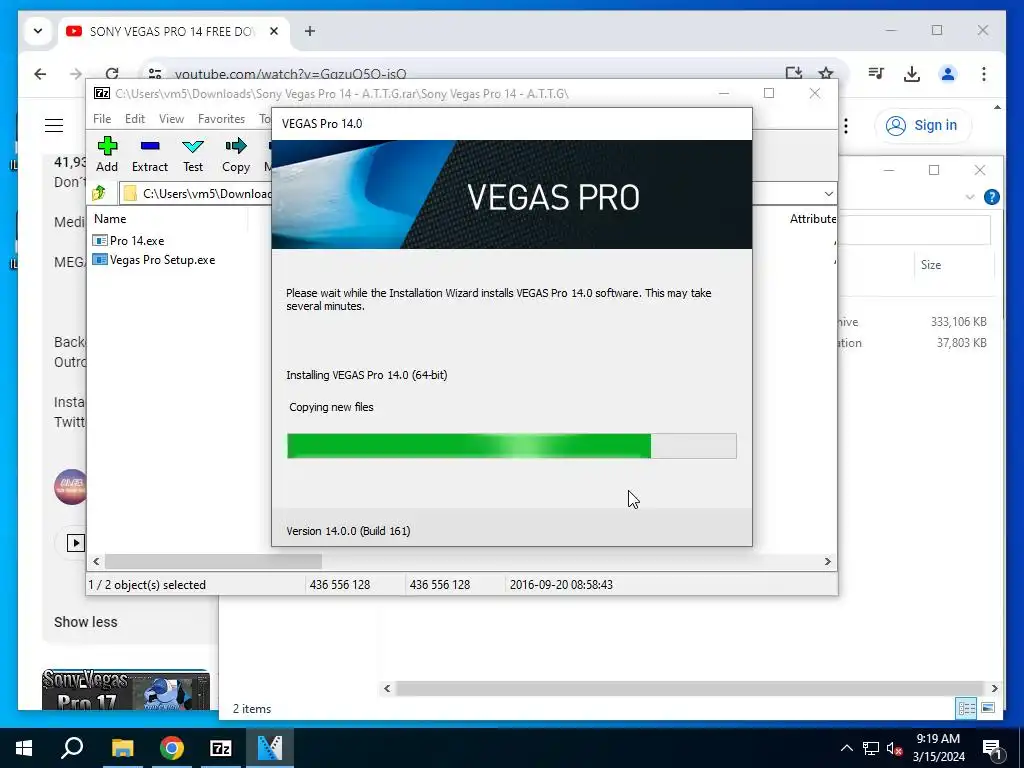Click the network tray icon
This screenshot has width=1024, height=768.
(871, 748)
